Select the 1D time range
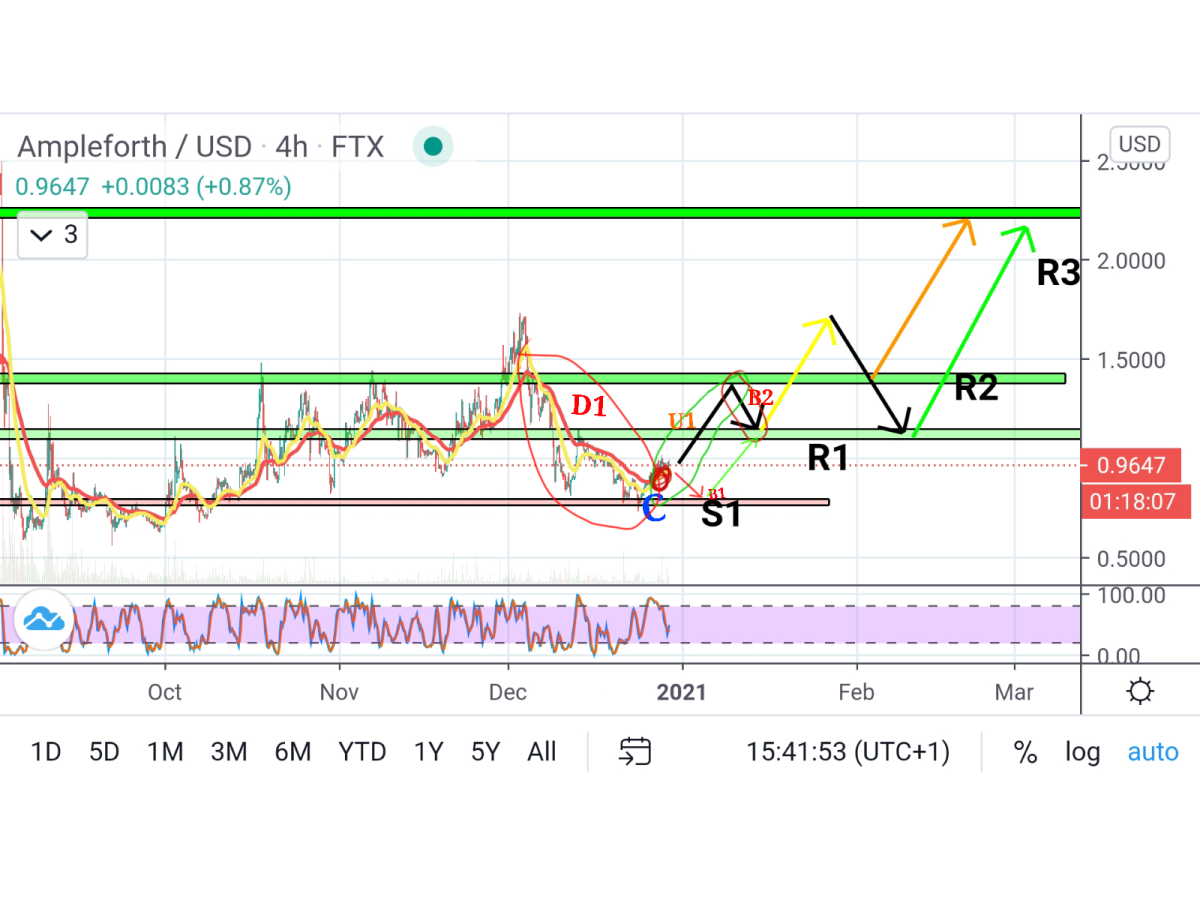 click(46, 752)
